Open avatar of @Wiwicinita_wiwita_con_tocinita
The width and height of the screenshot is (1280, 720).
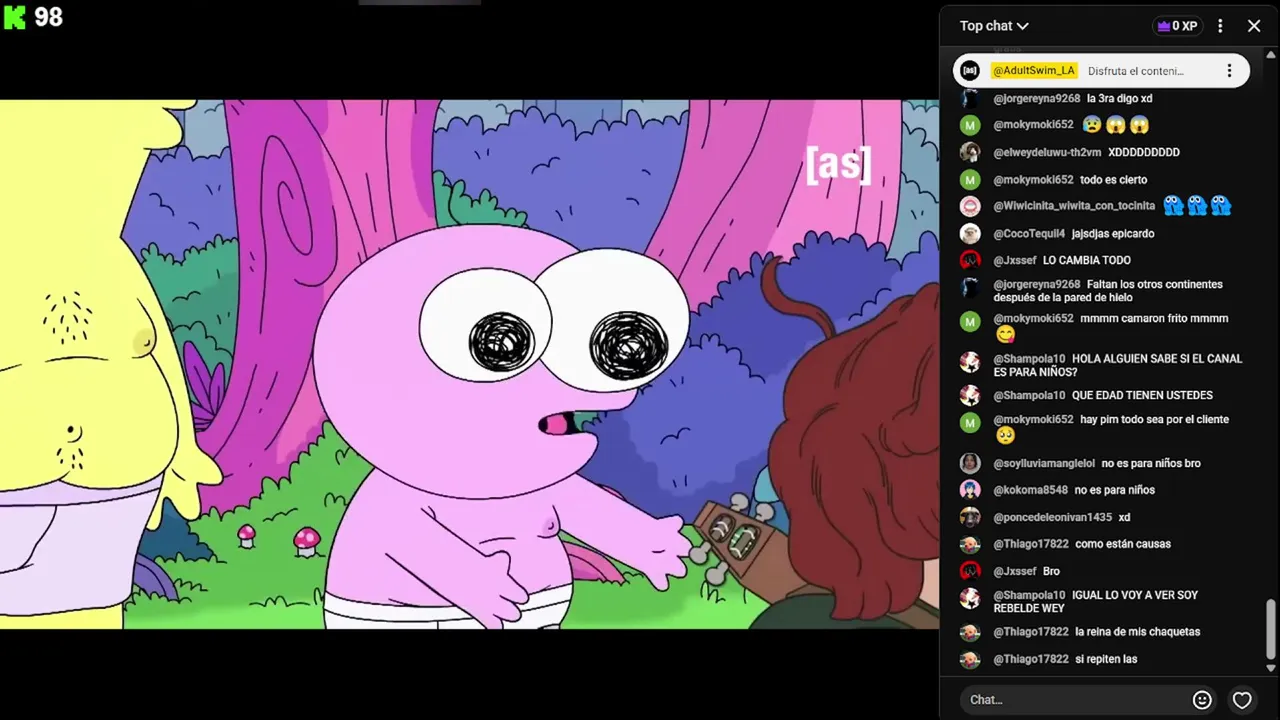970,206
